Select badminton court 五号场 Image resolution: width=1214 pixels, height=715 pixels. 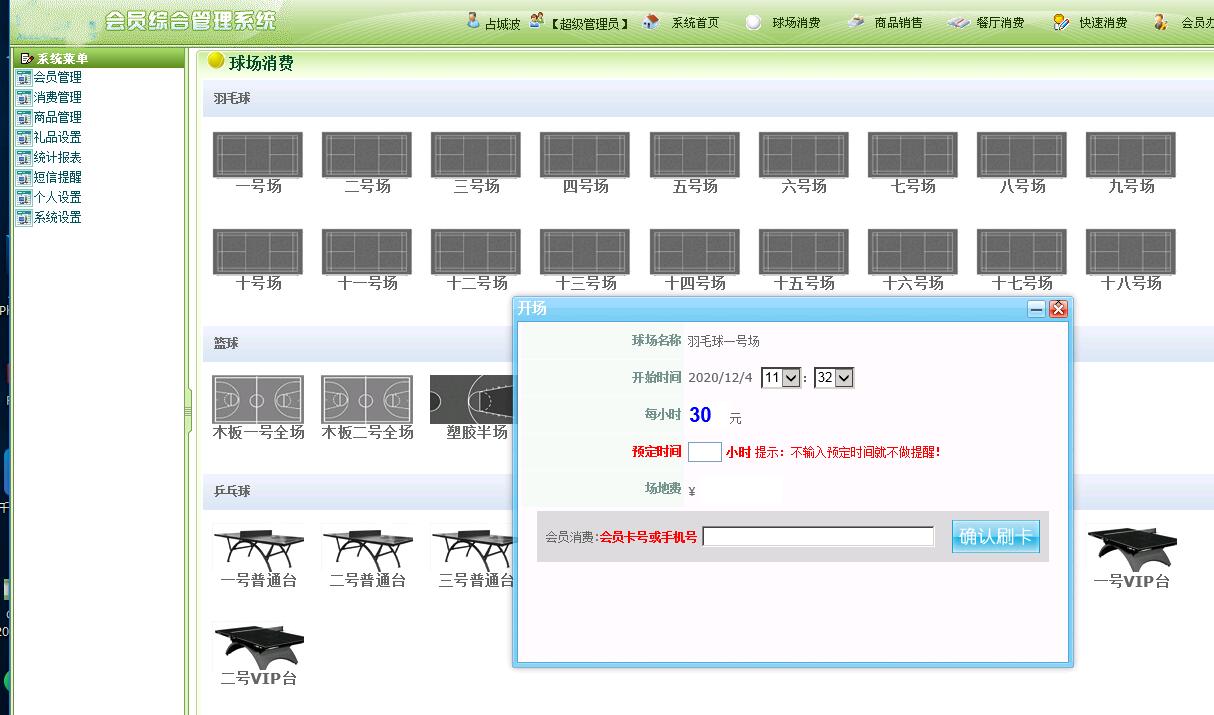click(x=695, y=163)
